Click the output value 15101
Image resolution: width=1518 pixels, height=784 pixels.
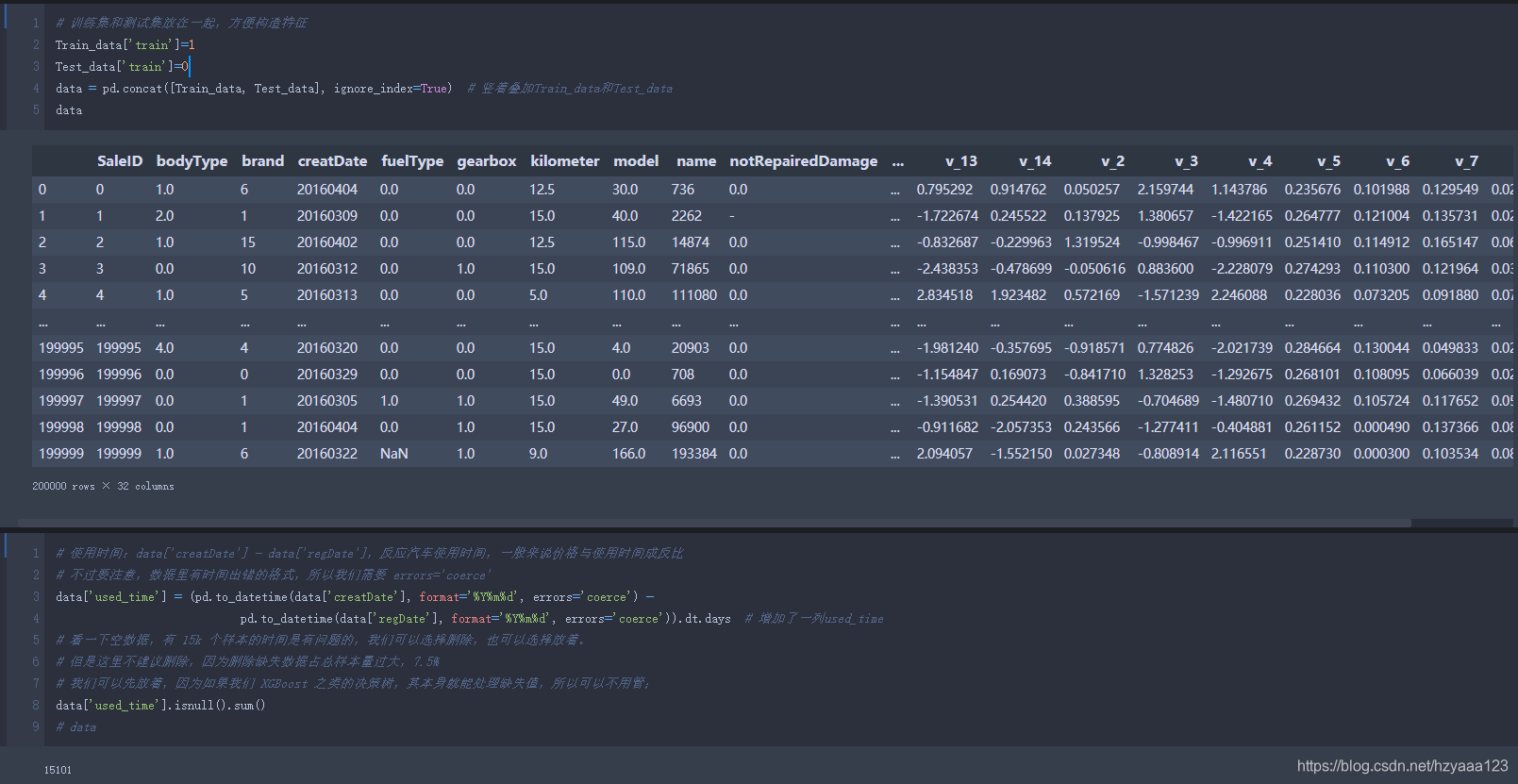58,770
